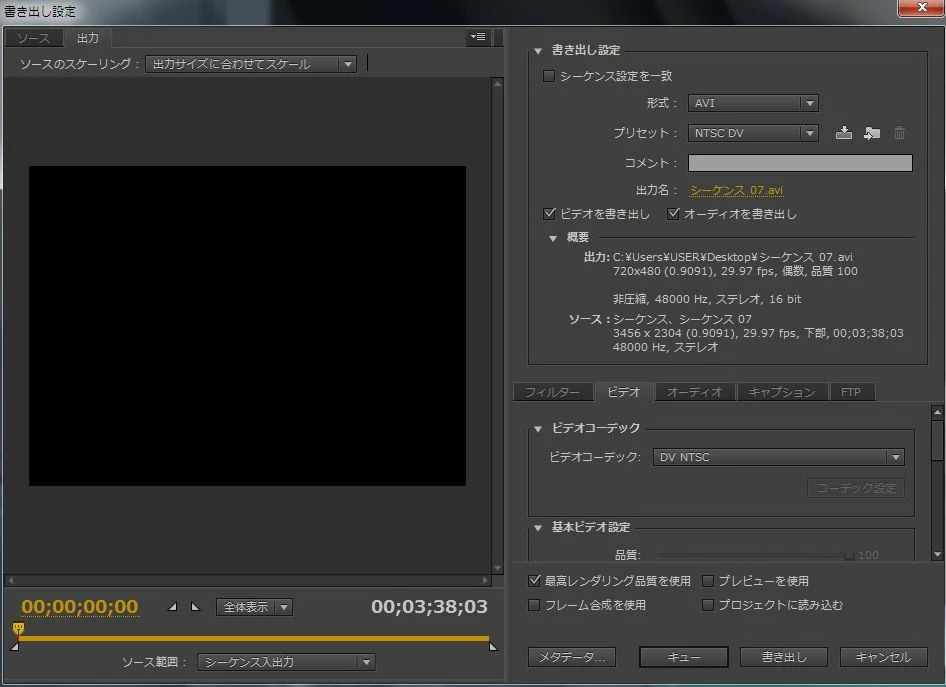Screen dimensions: 946x687
Task: Click the duration timecode 00;03;38;03
Action: [429, 607]
